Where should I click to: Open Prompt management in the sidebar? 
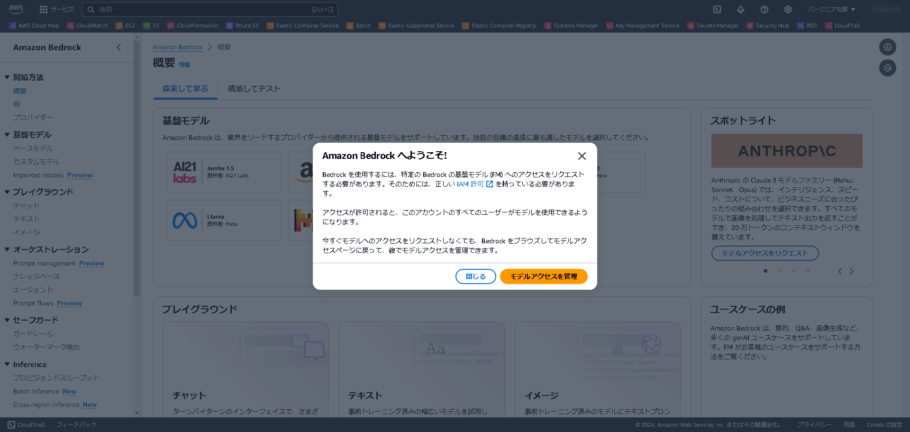pos(45,264)
